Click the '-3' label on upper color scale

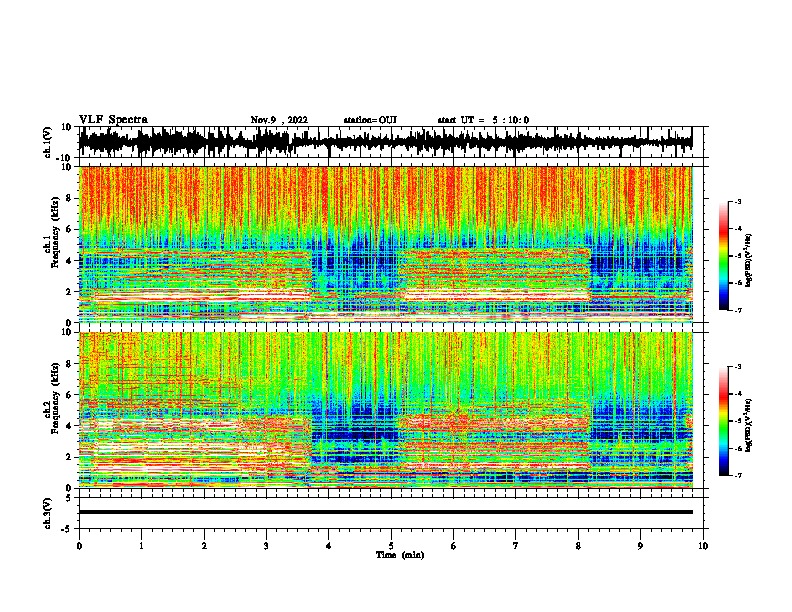click(x=738, y=201)
